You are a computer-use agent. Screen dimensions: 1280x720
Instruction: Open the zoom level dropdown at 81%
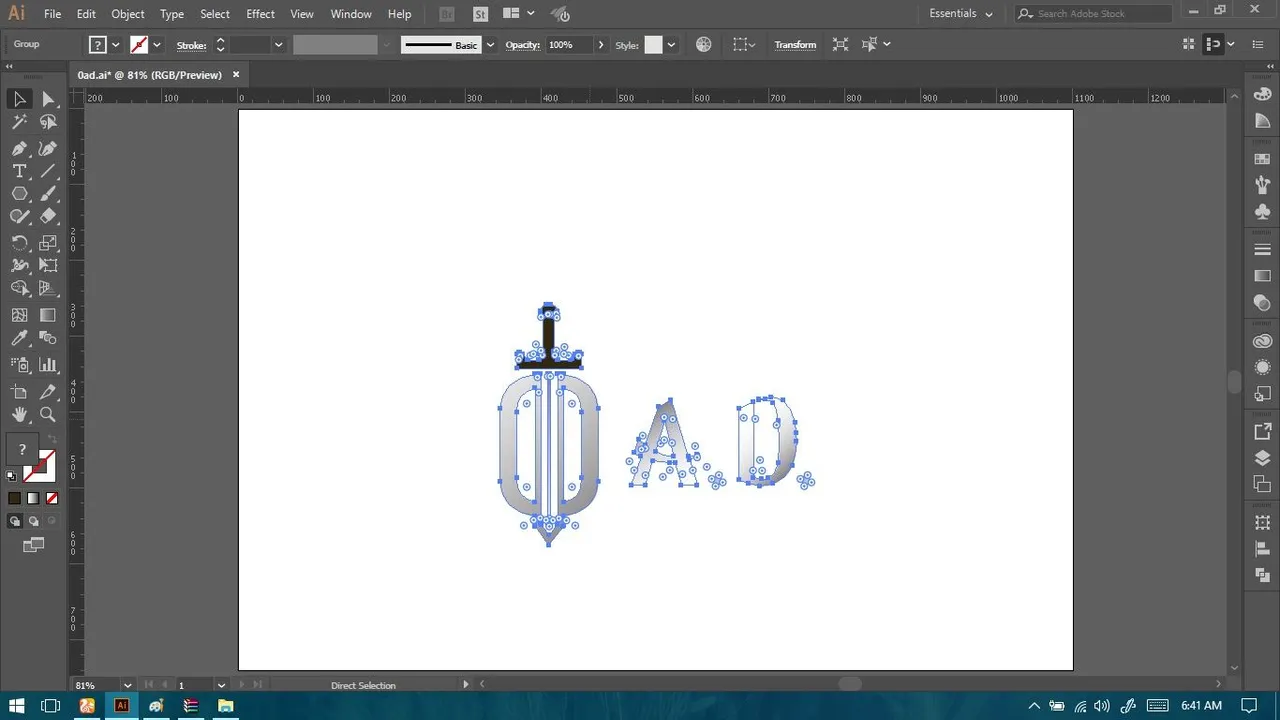tap(126, 685)
